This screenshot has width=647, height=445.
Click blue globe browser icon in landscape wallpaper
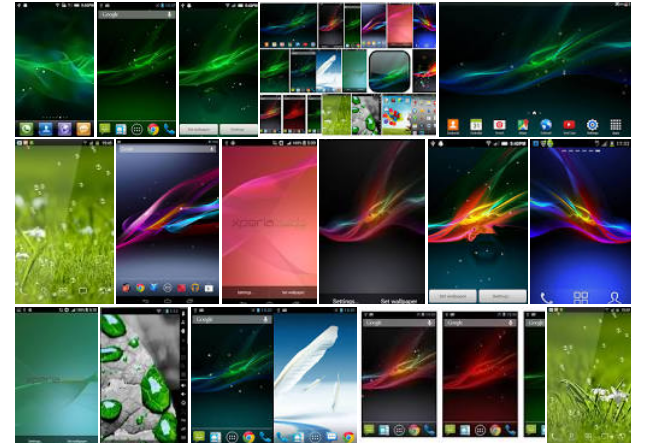[x=546, y=125]
